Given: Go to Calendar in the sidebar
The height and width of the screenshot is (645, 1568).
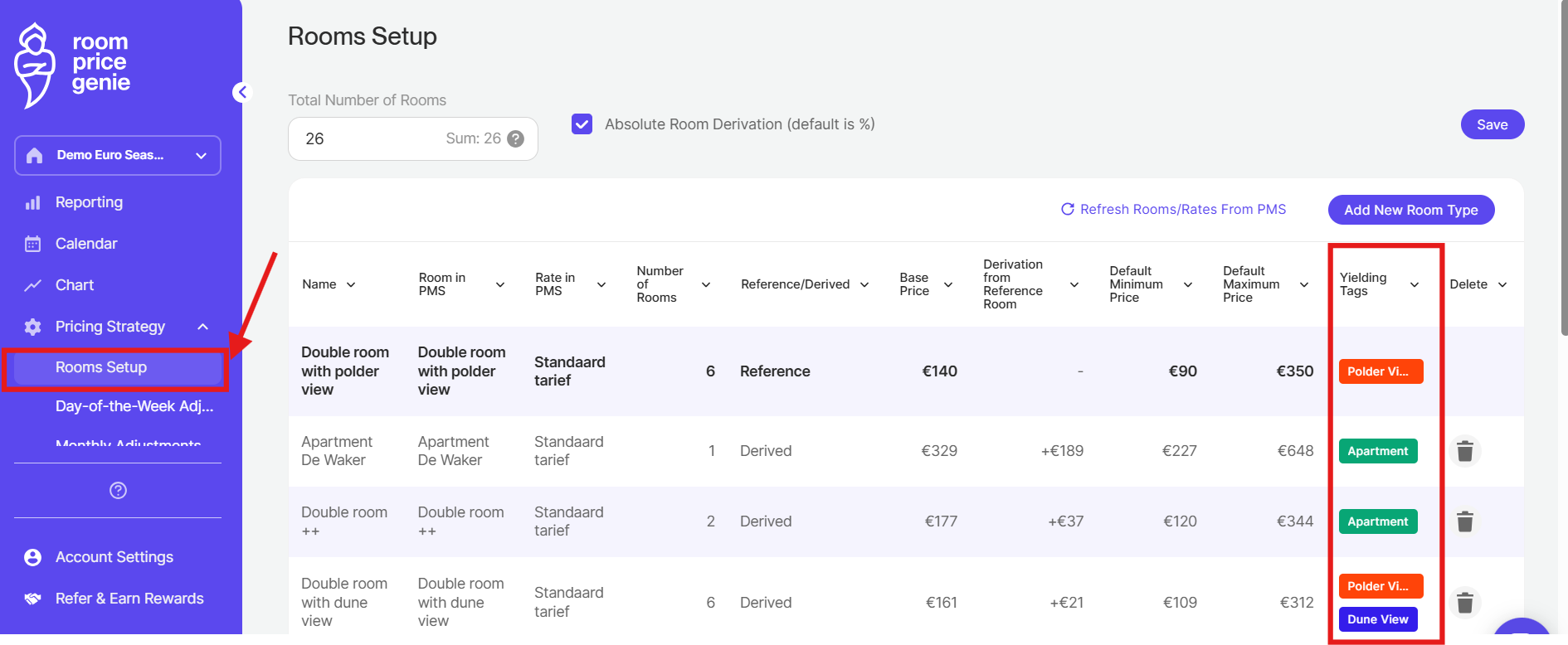Looking at the screenshot, I should (x=86, y=244).
